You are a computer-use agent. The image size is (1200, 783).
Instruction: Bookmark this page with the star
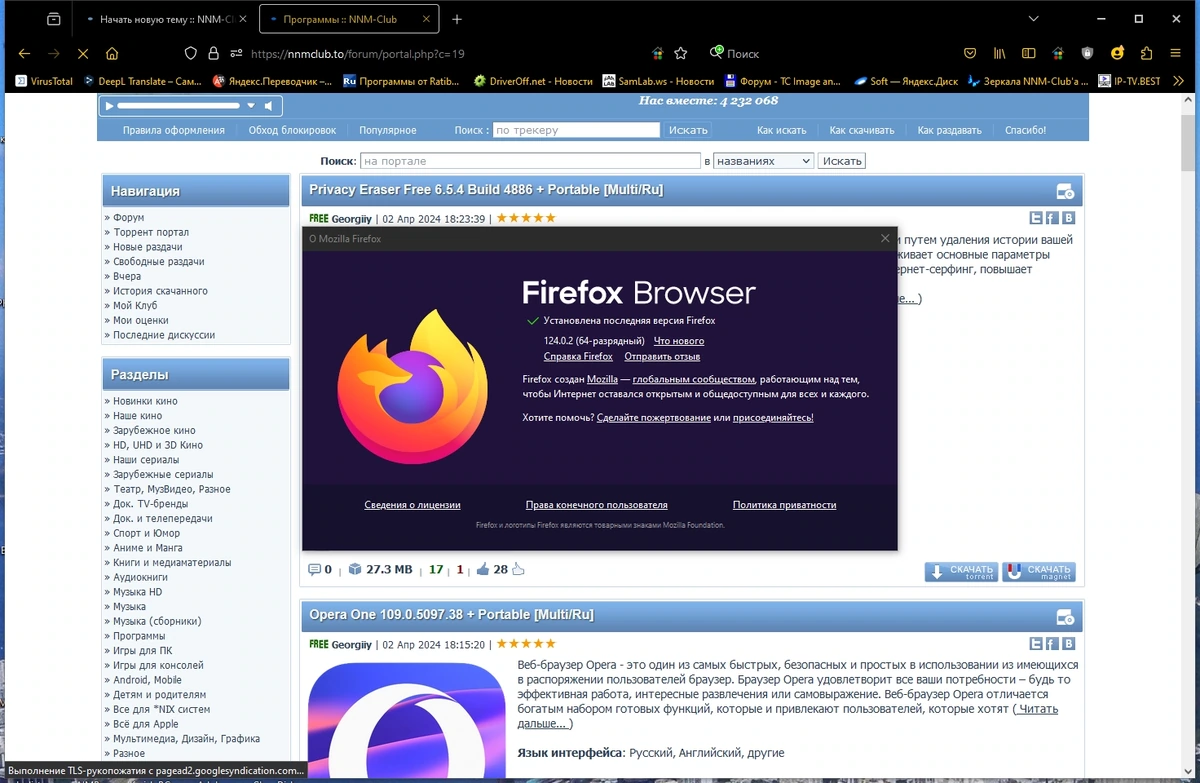(681, 54)
